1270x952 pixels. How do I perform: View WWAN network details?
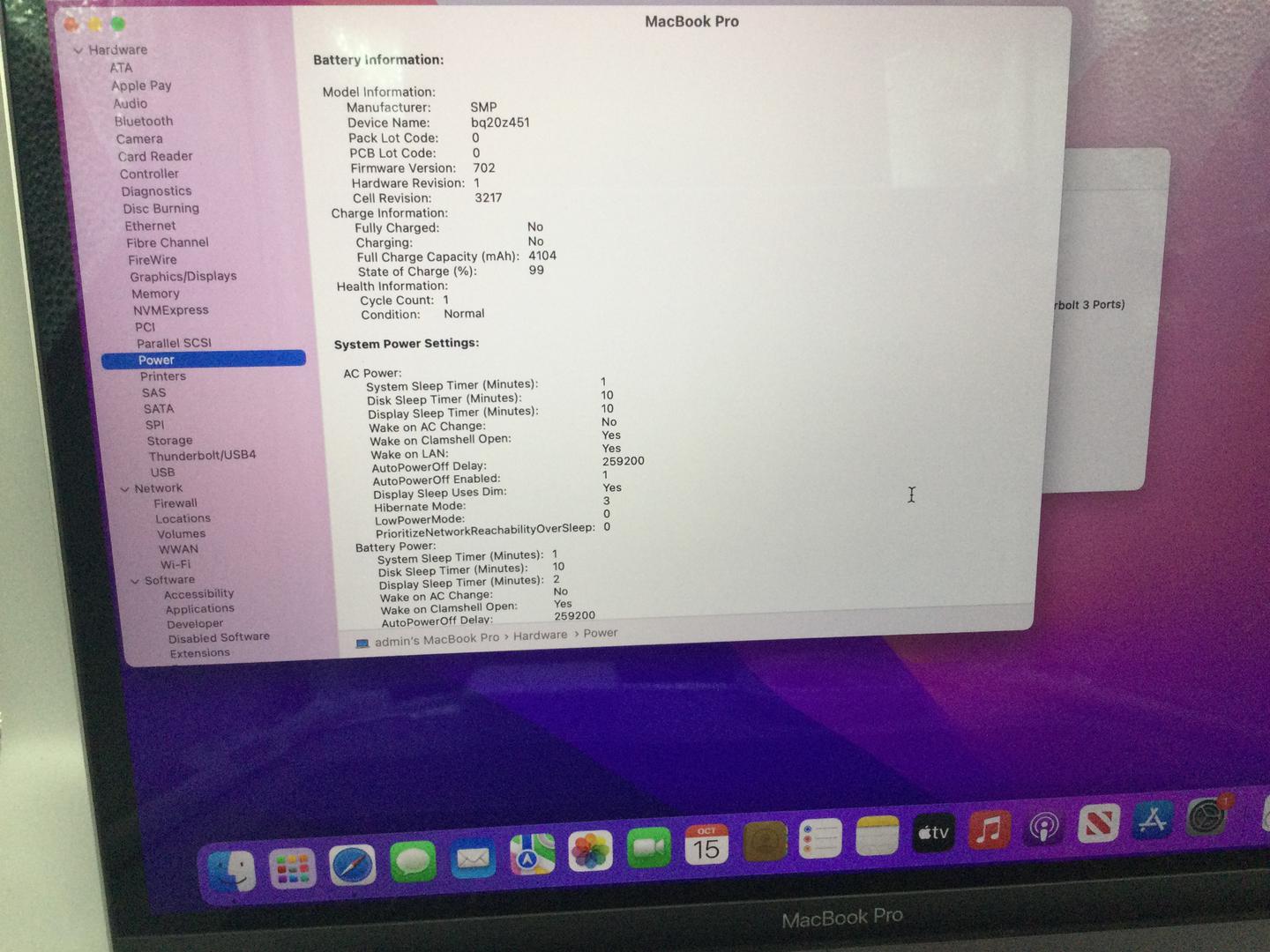tap(178, 549)
